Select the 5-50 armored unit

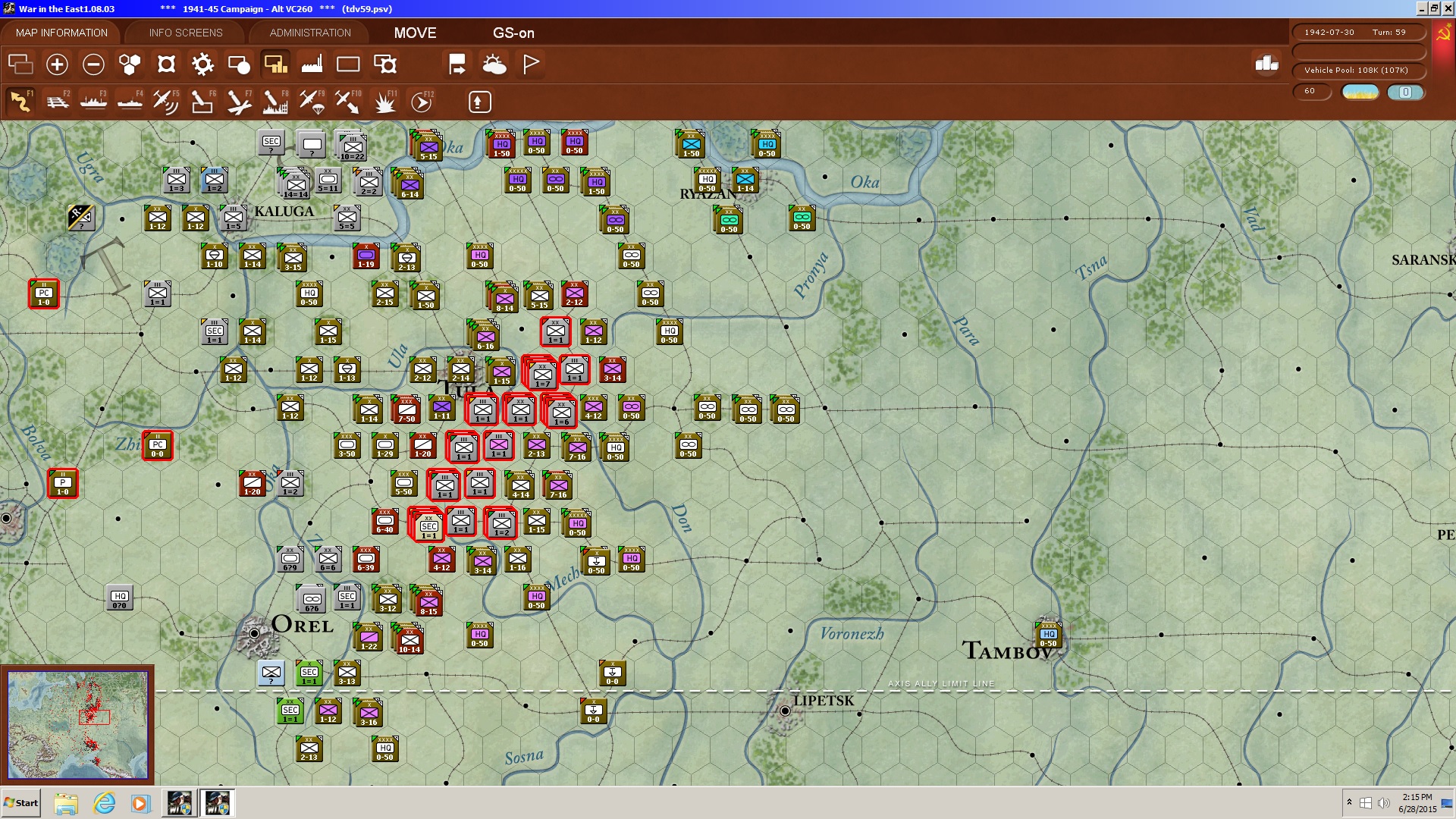pyautogui.click(x=403, y=484)
